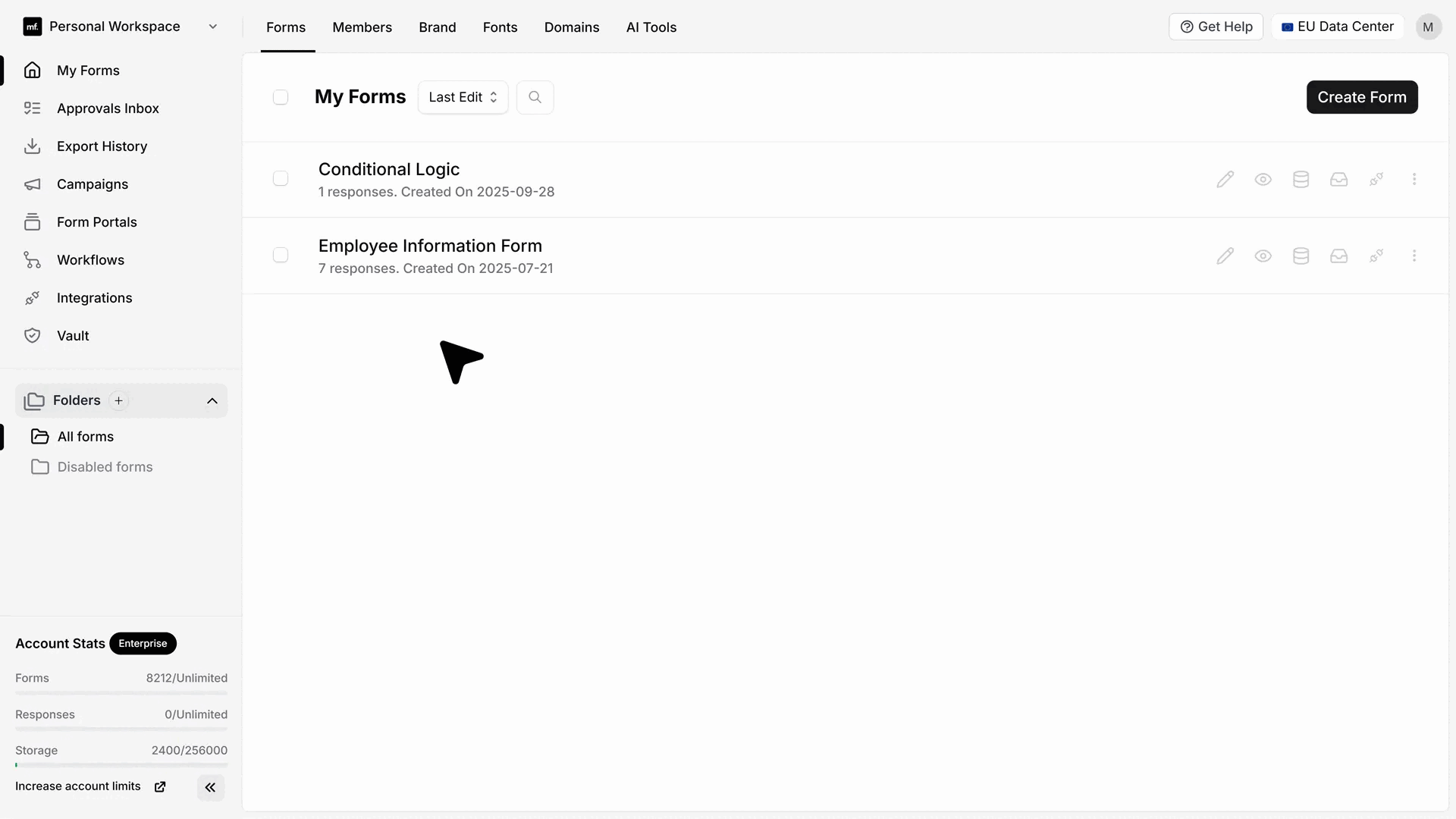1456x819 pixels.
Task: Click the Campaigns megaphone icon
Action: coord(32,184)
